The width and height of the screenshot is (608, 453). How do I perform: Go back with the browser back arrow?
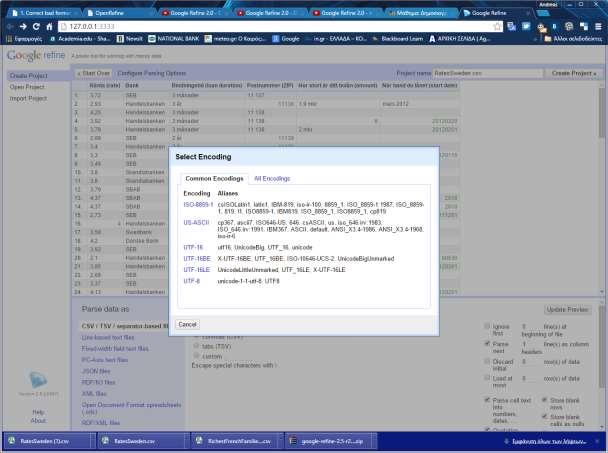pos(10,26)
